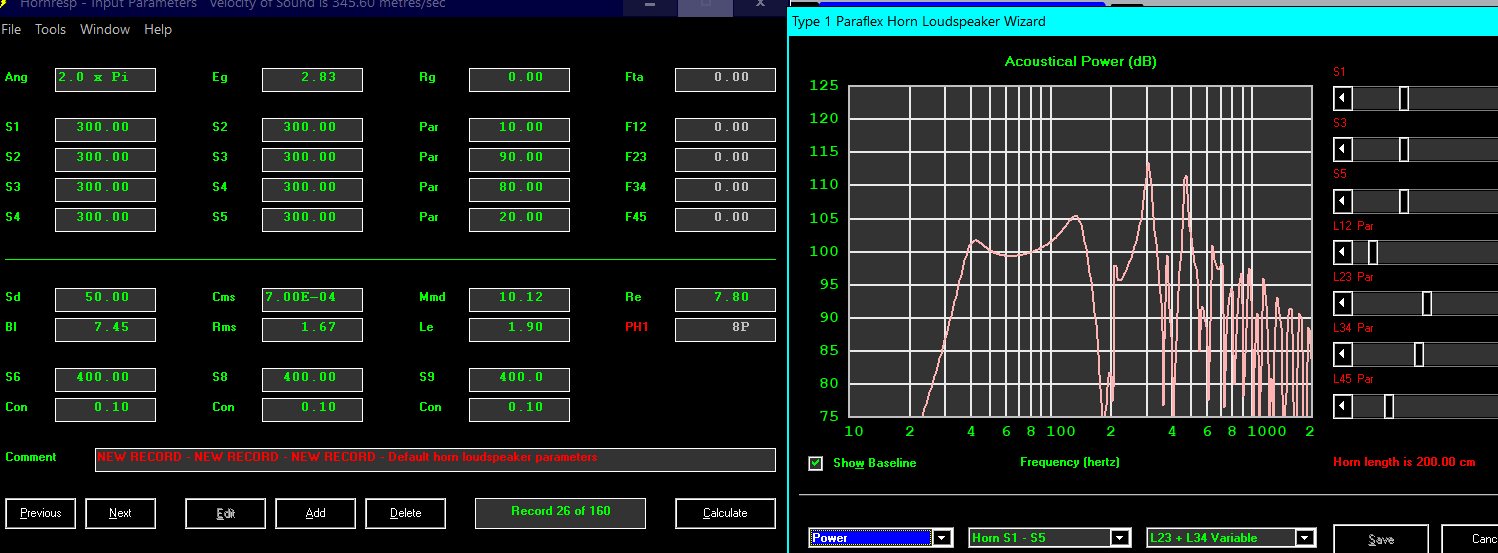This screenshot has width=1498, height=553.
Task: Click the Re field showing 7.80
Action: pyautogui.click(x=725, y=299)
